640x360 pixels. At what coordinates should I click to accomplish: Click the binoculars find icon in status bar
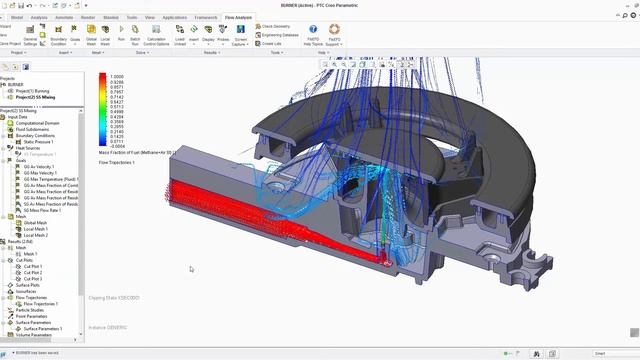pyautogui.click(x=536, y=354)
